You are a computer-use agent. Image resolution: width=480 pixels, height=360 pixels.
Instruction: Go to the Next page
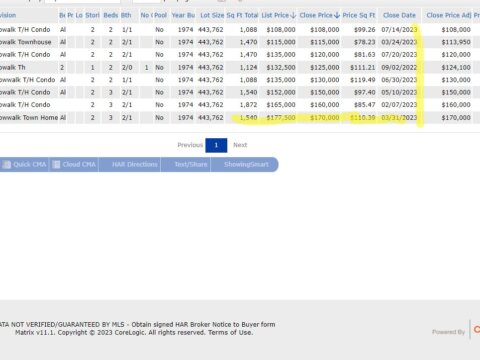[x=240, y=145]
